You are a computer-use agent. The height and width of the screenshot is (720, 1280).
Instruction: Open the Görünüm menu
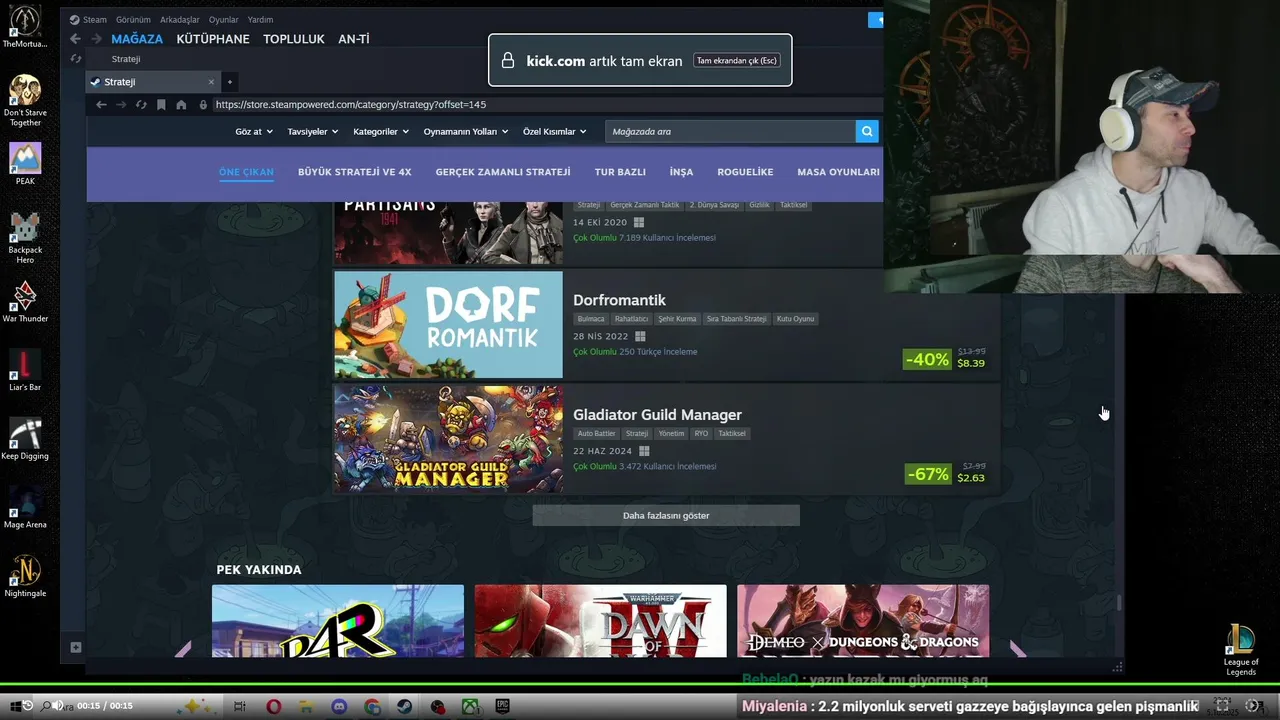pos(133,19)
